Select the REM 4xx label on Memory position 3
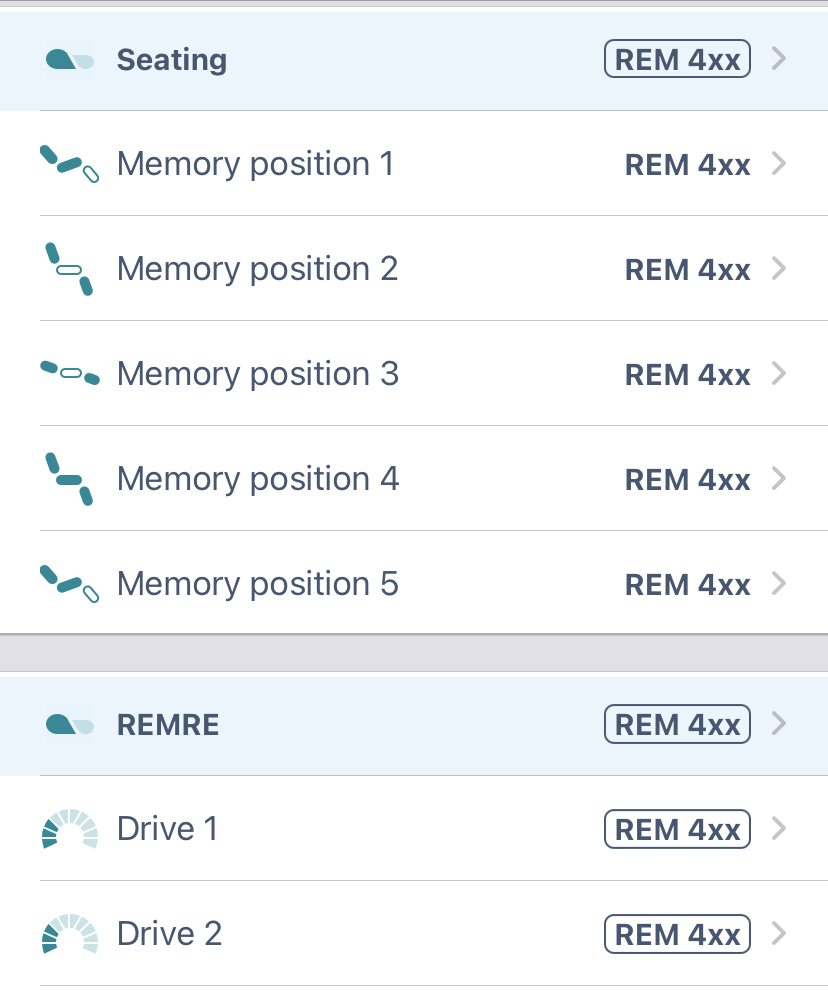828x991 pixels. point(688,373)
